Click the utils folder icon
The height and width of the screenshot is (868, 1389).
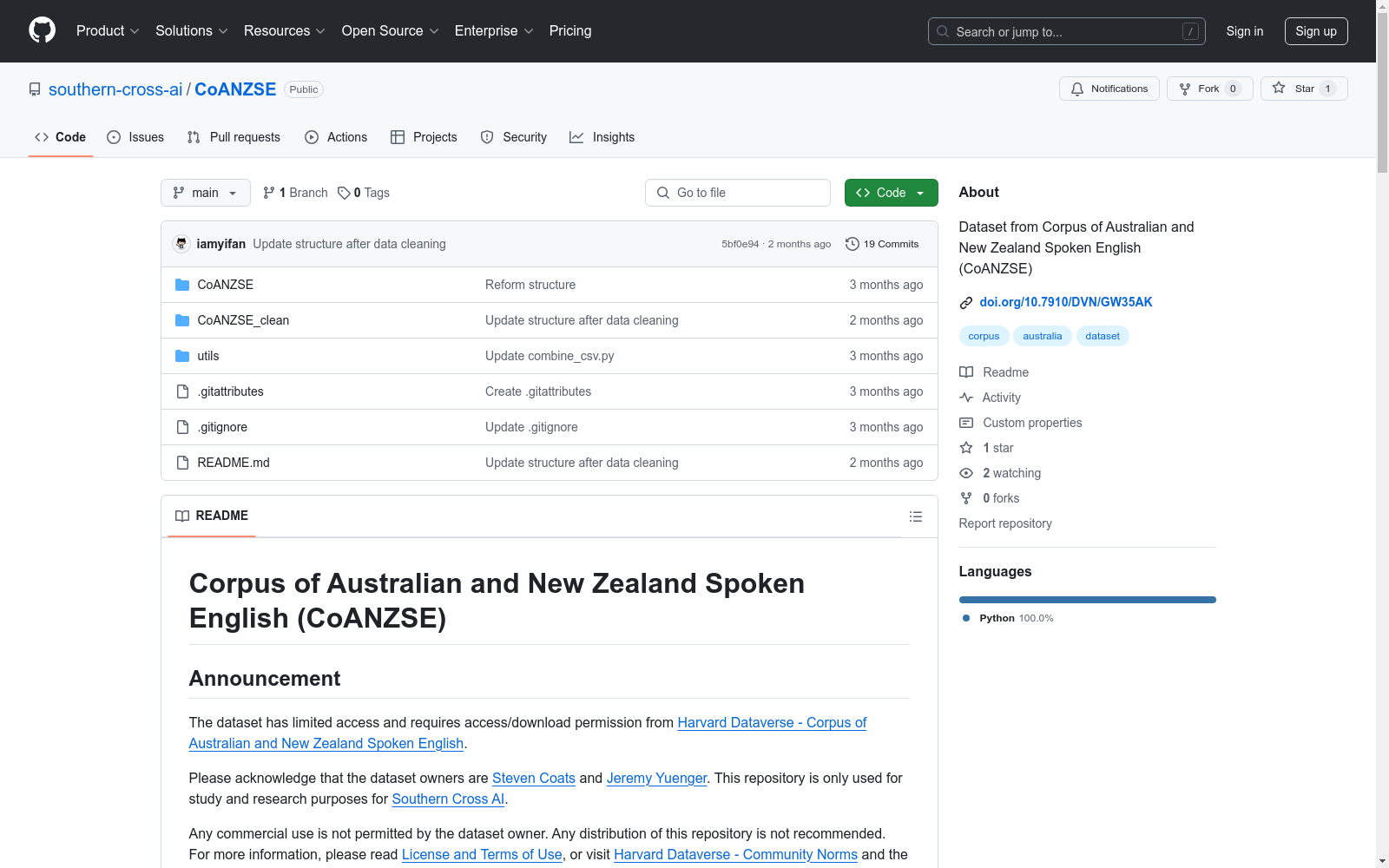coord(182,356)
